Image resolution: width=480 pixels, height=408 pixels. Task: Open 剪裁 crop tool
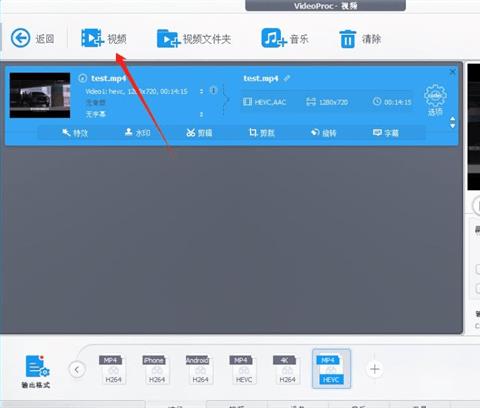tap(262, 133)
